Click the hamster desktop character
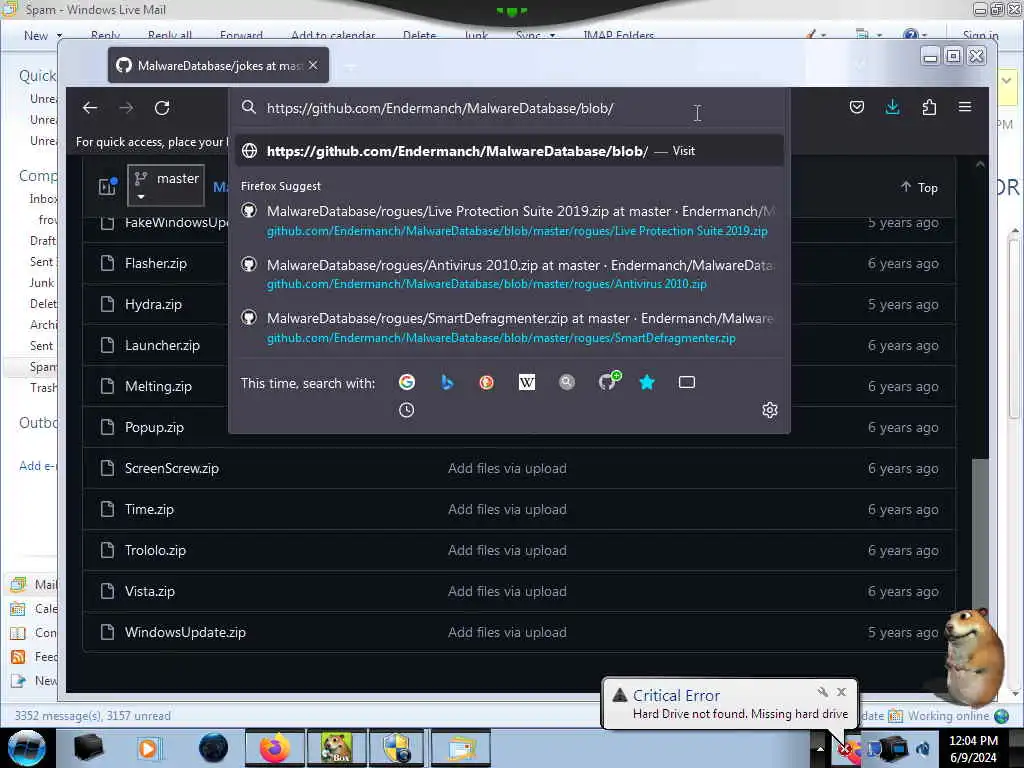This screenshot has height=768, width=1024. point(973,656)
